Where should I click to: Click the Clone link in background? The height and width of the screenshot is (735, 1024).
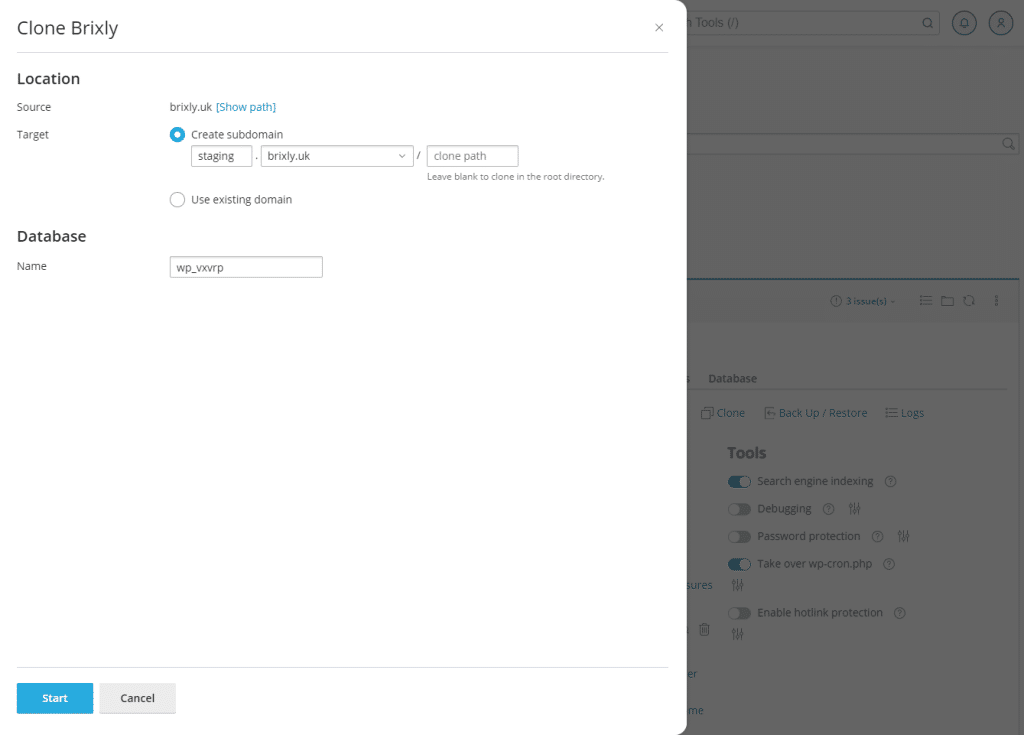click(x=730, y=413)
